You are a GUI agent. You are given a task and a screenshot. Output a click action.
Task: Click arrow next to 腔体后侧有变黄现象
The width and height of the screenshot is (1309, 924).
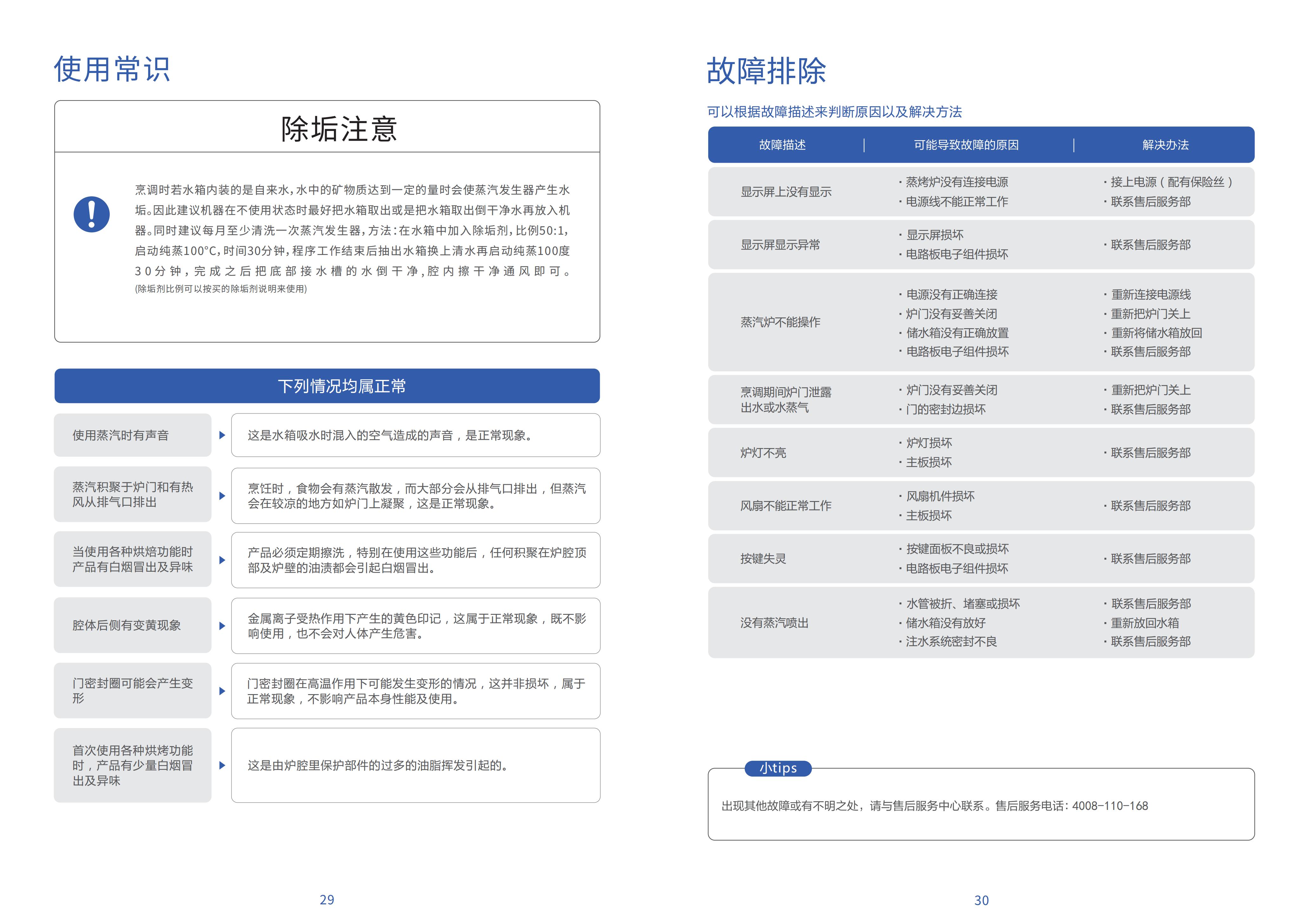click(222, 625)
